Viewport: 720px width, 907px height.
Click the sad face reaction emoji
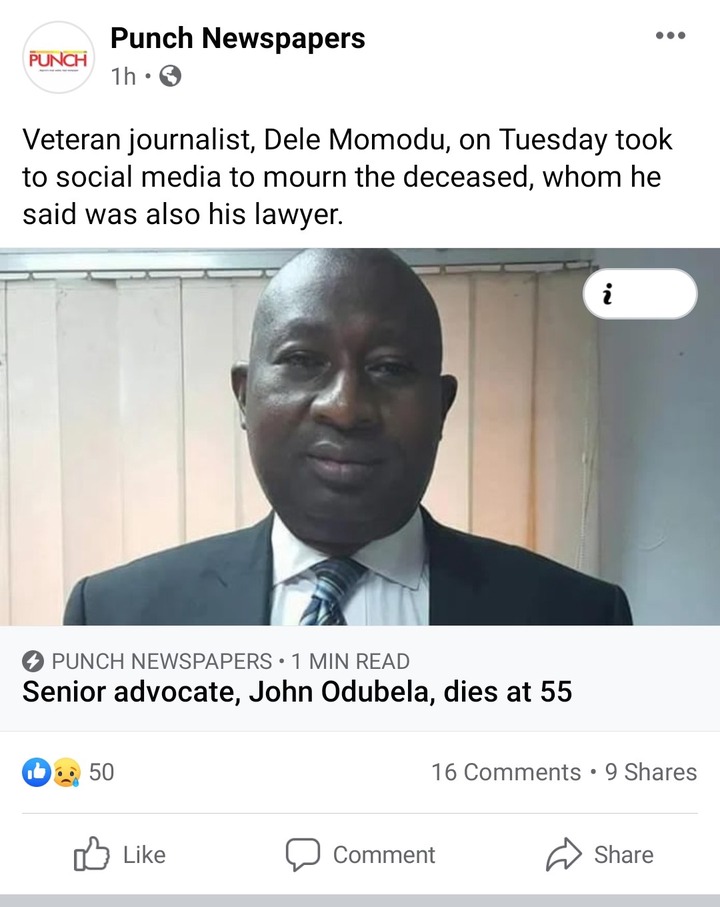66,772
